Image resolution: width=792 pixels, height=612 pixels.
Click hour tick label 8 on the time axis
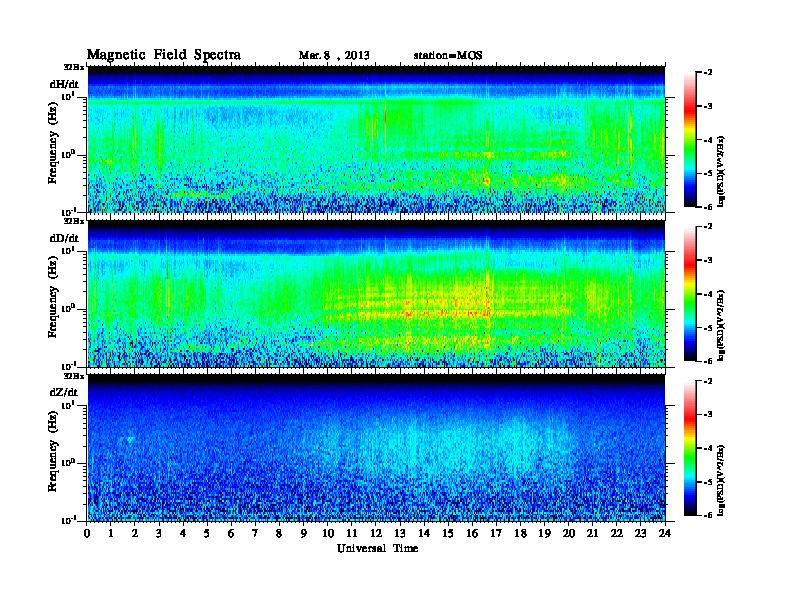(x=280, y=533)
